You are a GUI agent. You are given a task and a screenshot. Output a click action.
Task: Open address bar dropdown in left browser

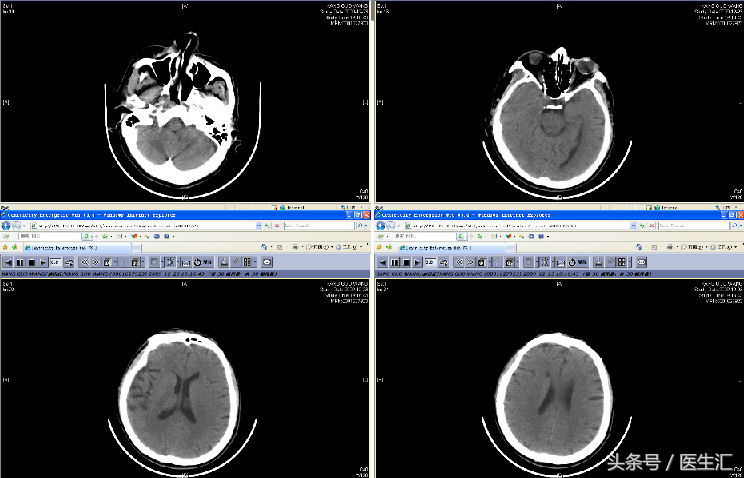[x=259, y=226]
